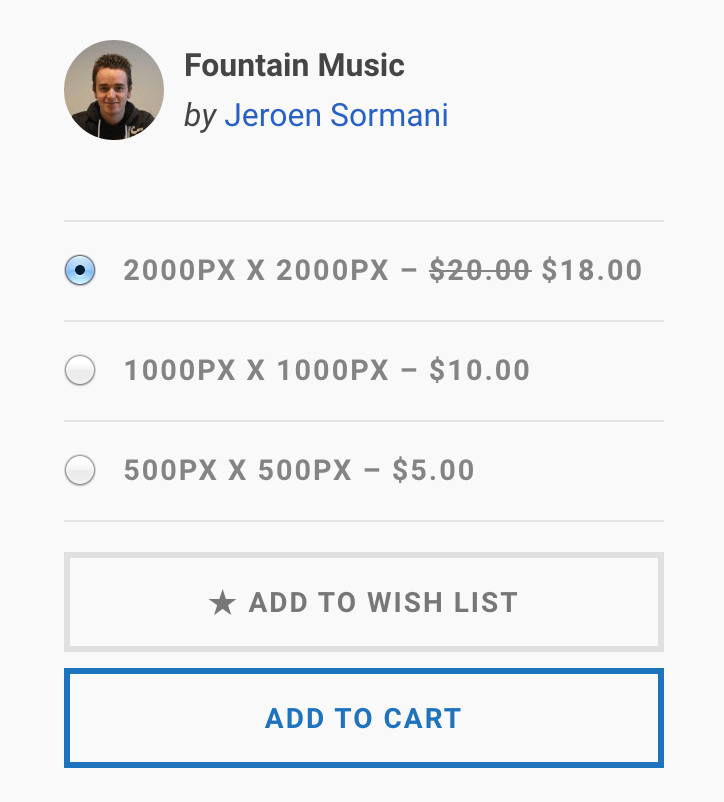Viewport: 724px width, 802px height.
Task: Click the Add to Wish List button
Action: [364, 602]
